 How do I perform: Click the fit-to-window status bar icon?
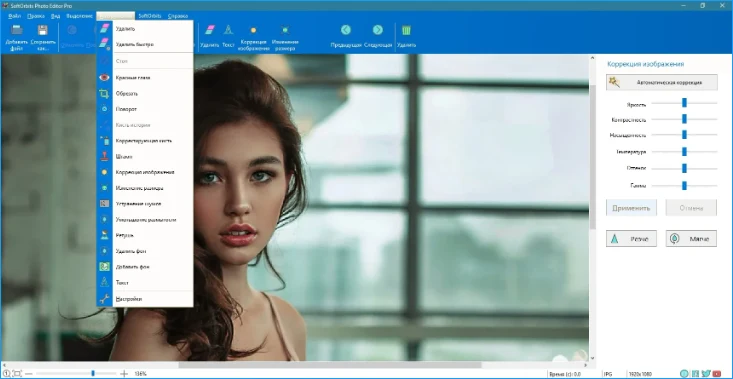(x=17, y=374)
